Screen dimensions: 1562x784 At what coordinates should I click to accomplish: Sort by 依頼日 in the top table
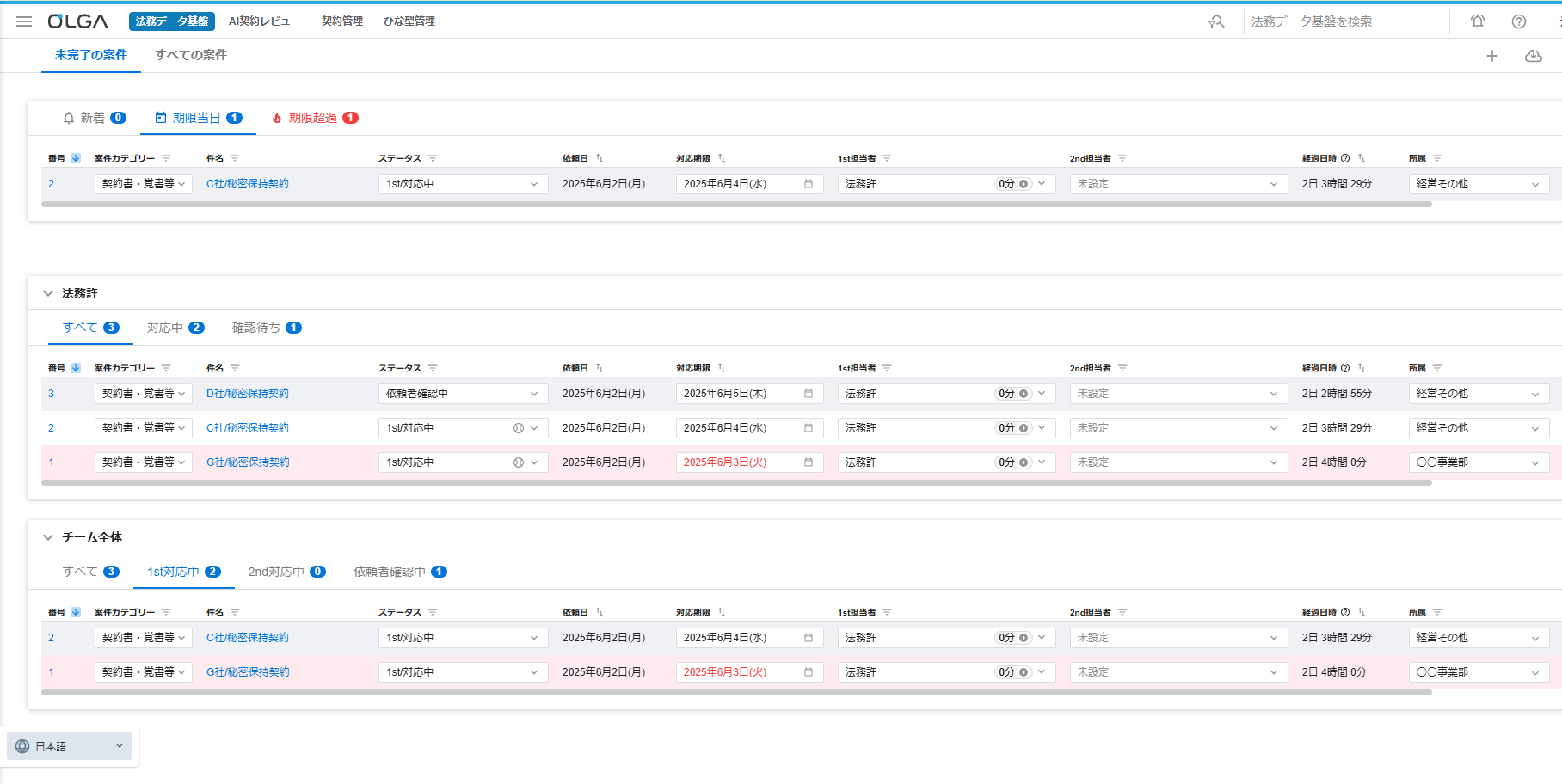[600, 158]
